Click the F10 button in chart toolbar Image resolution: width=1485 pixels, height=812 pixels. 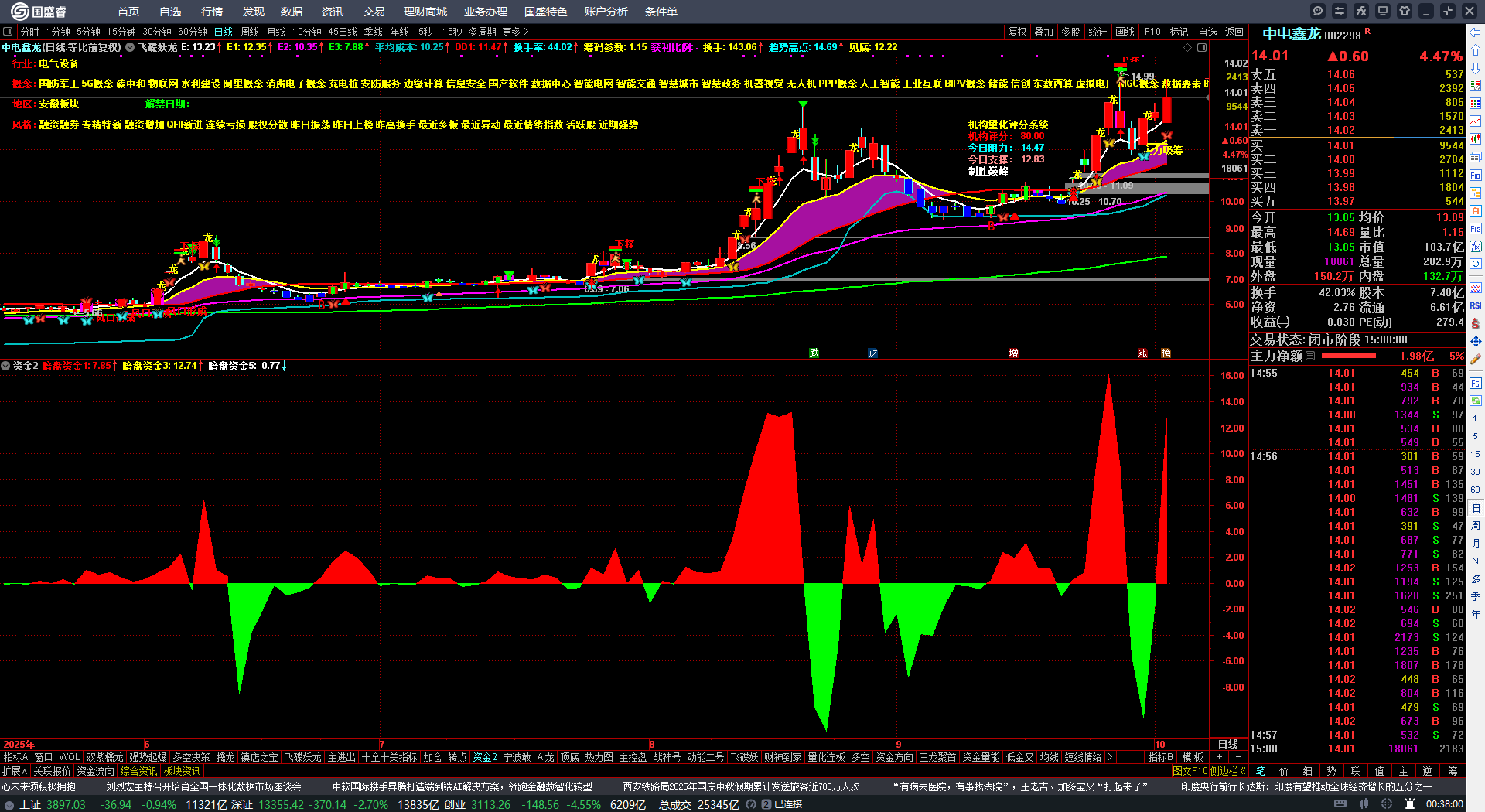1152,32
